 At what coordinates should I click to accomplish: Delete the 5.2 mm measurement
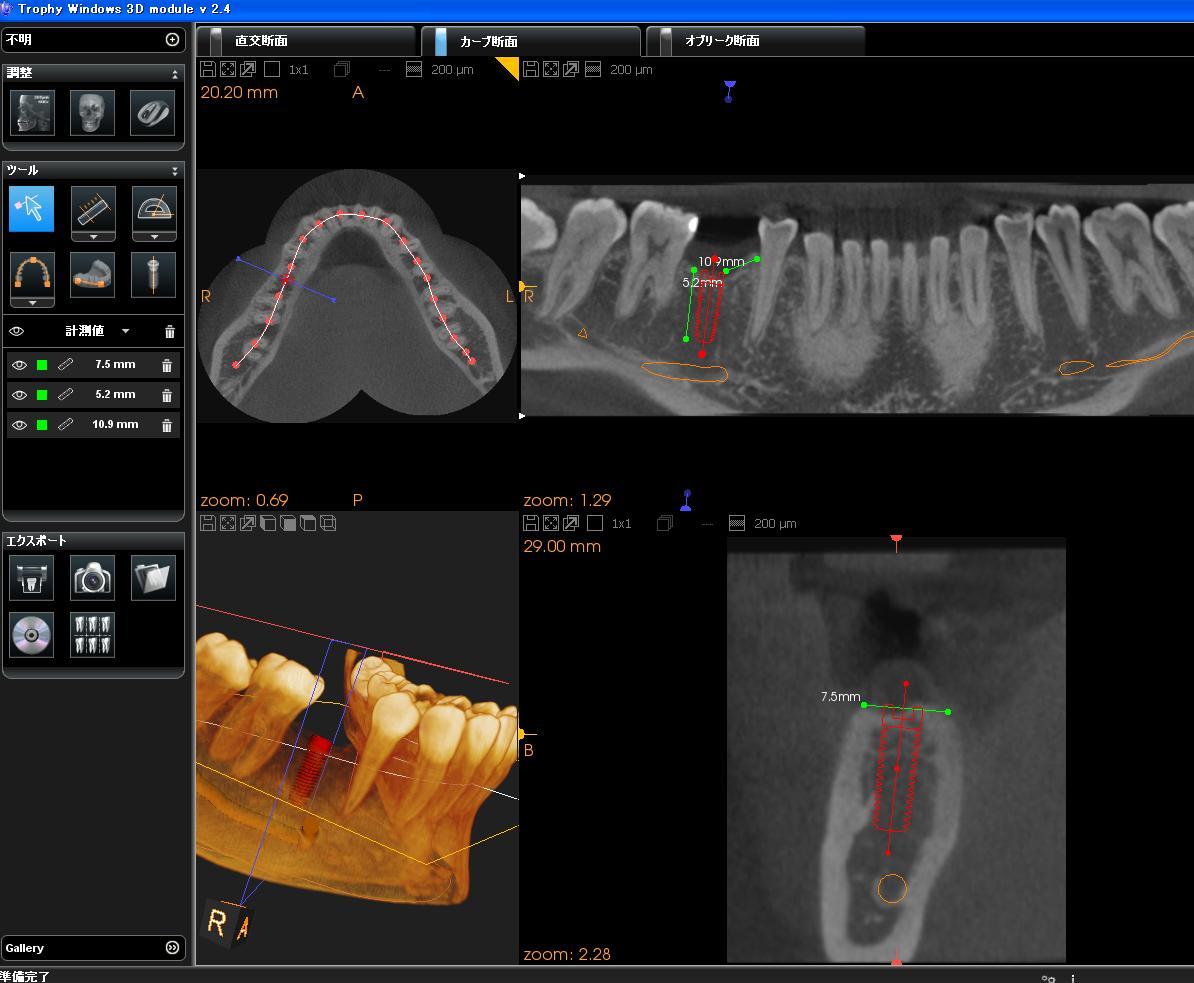(x=167, y=395)
